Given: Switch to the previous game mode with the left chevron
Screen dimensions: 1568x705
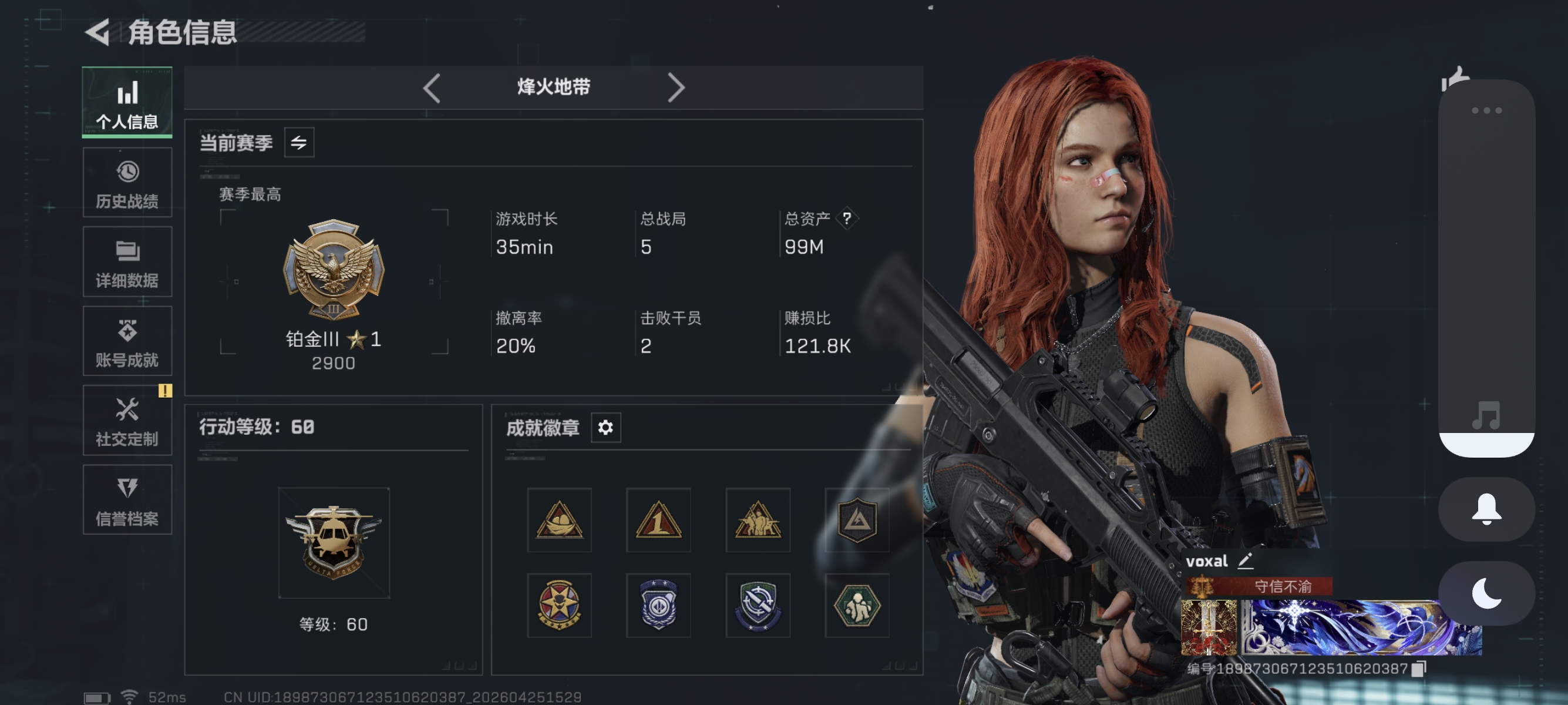Looking at the screenshot, I should pos(432,88).
